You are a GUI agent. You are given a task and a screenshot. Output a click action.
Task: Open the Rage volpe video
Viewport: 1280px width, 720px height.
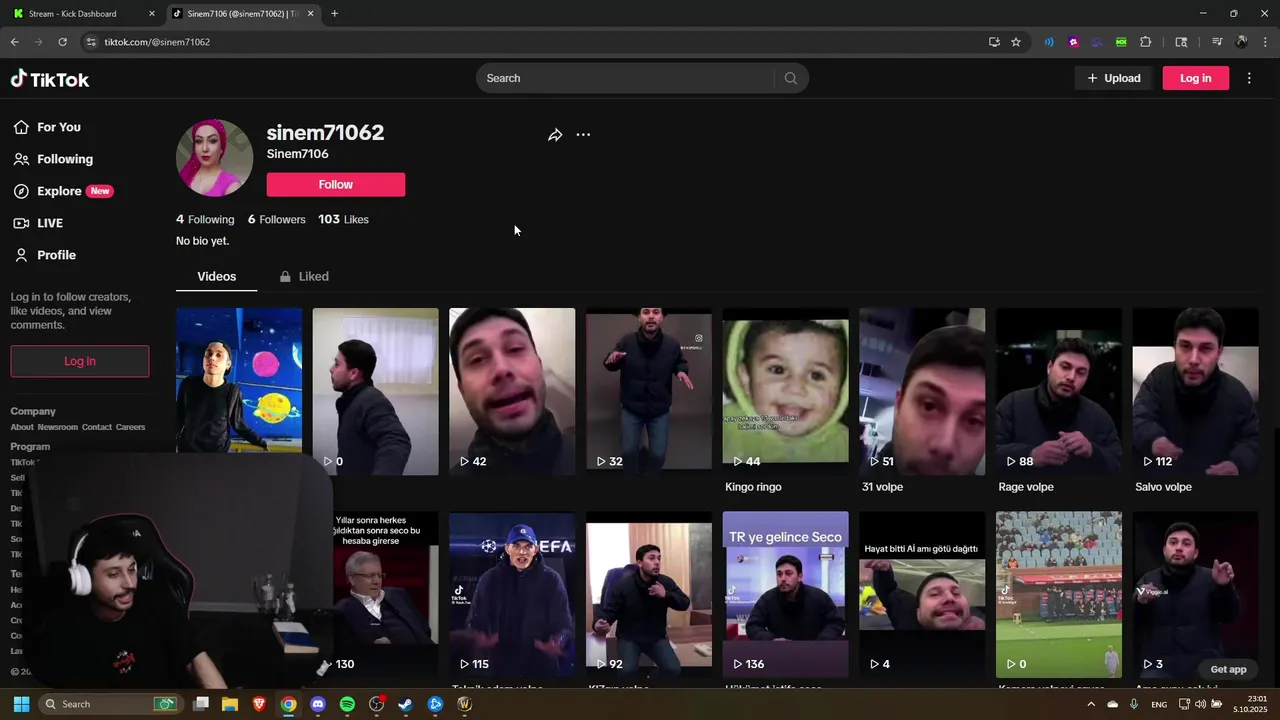[x=1059, y=391]
